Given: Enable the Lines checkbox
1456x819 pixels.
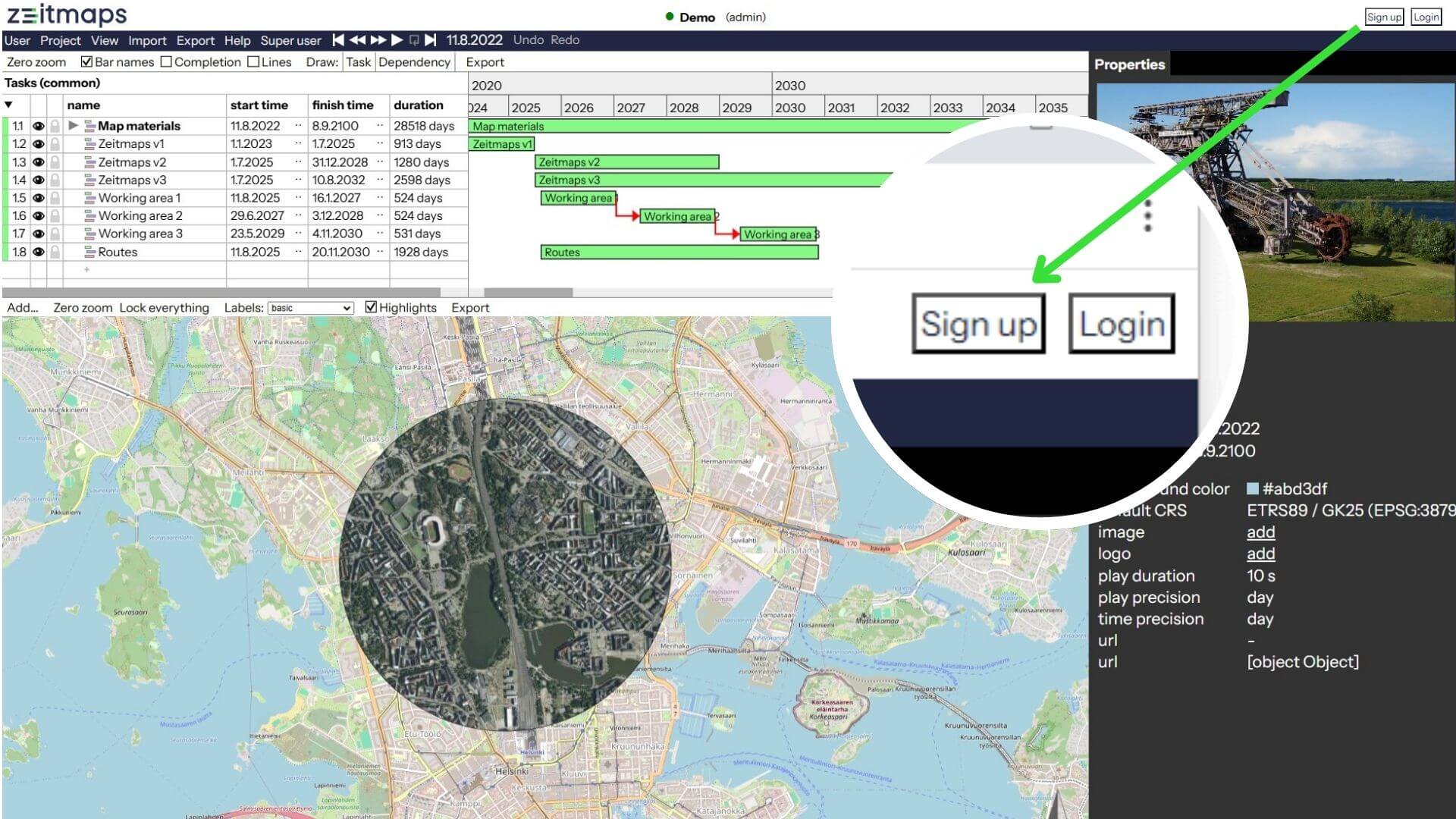Looking at the screenshot, I should pos(253,62).
